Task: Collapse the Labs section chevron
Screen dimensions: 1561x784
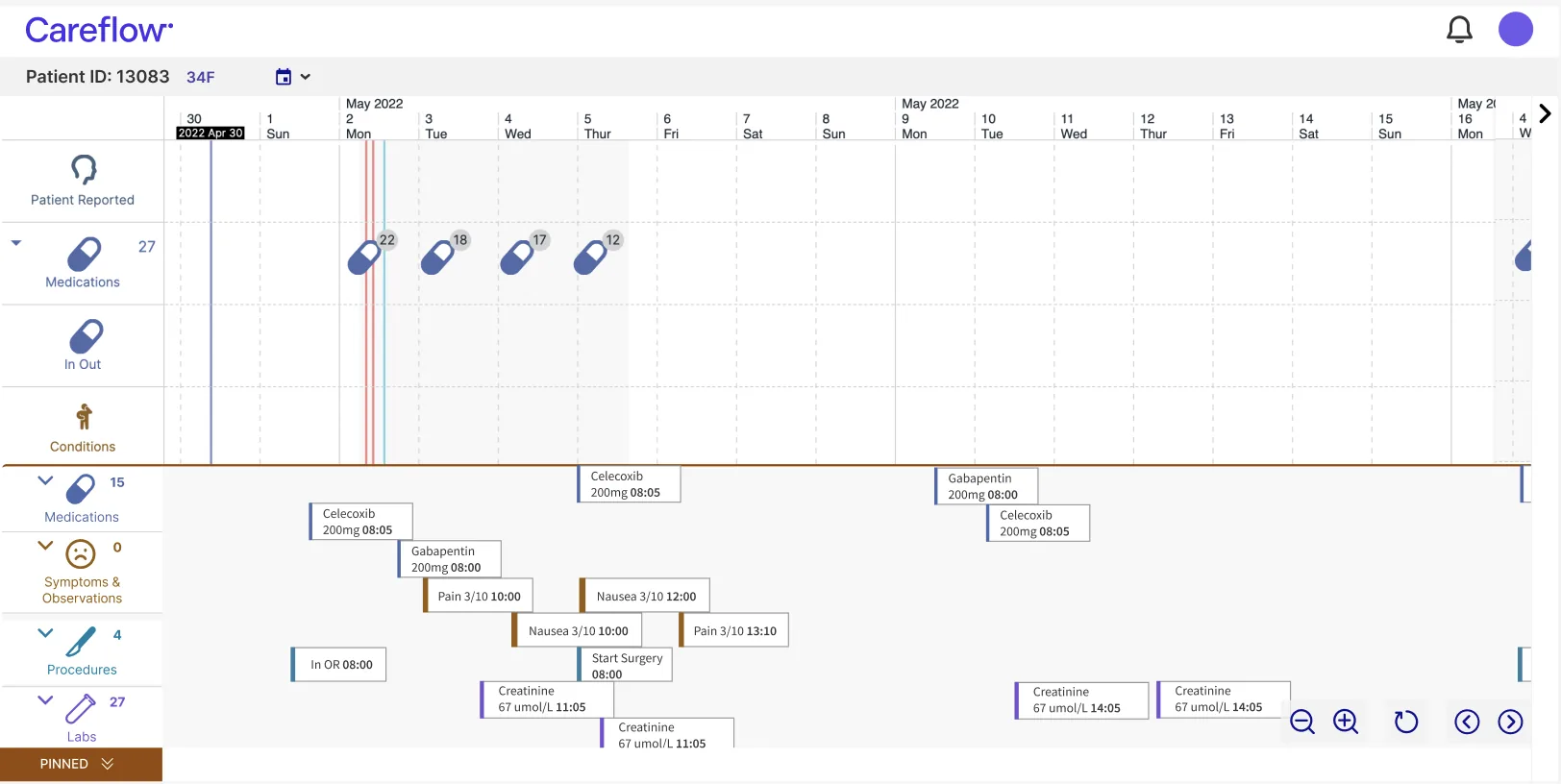Action: click(45, 699)
